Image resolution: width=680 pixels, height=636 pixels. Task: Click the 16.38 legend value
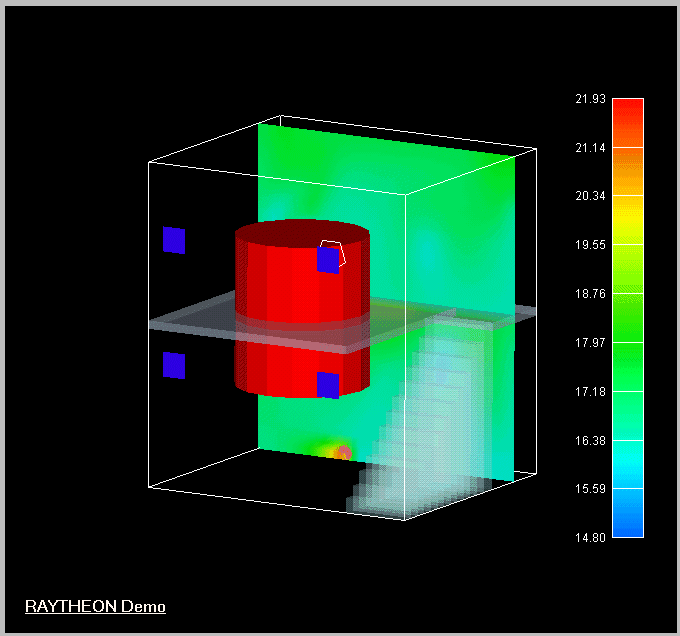pos(590,441)
